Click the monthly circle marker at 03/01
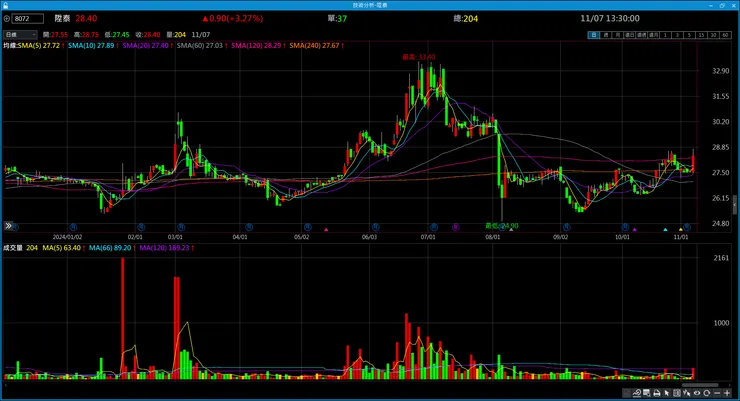 (x=181, y=227)
